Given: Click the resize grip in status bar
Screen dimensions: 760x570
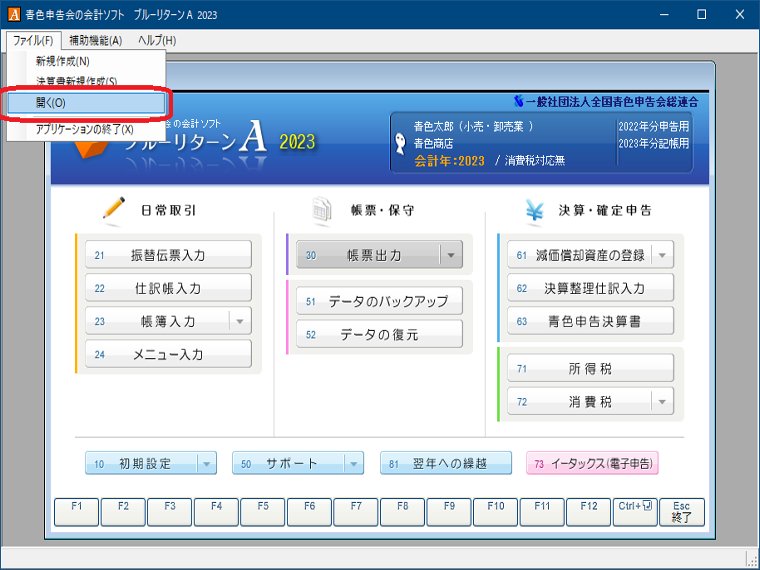Looking at the screenshot, I should pos(751,559).
